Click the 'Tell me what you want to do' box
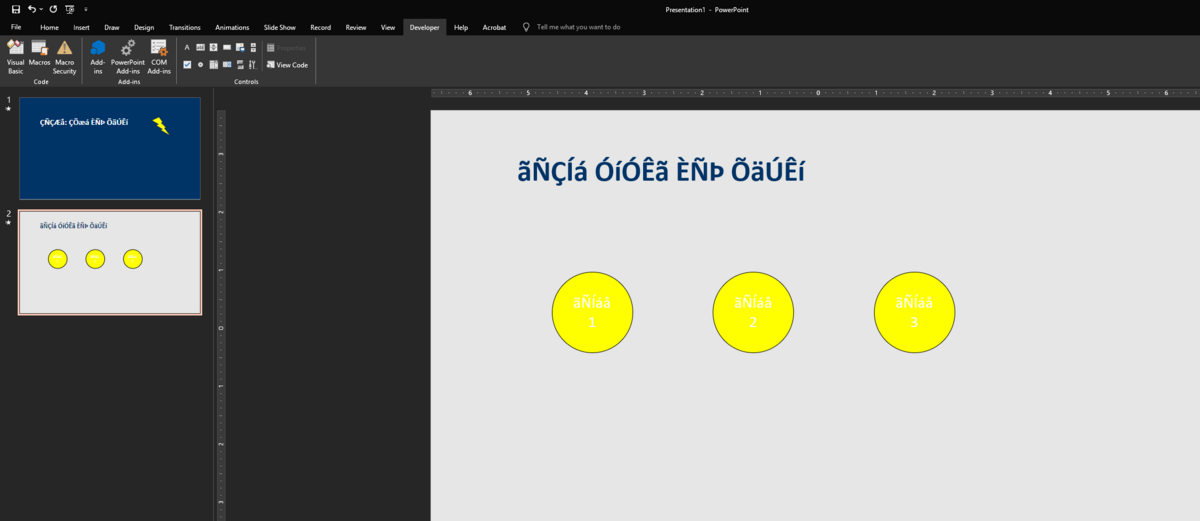 [578, 27]
